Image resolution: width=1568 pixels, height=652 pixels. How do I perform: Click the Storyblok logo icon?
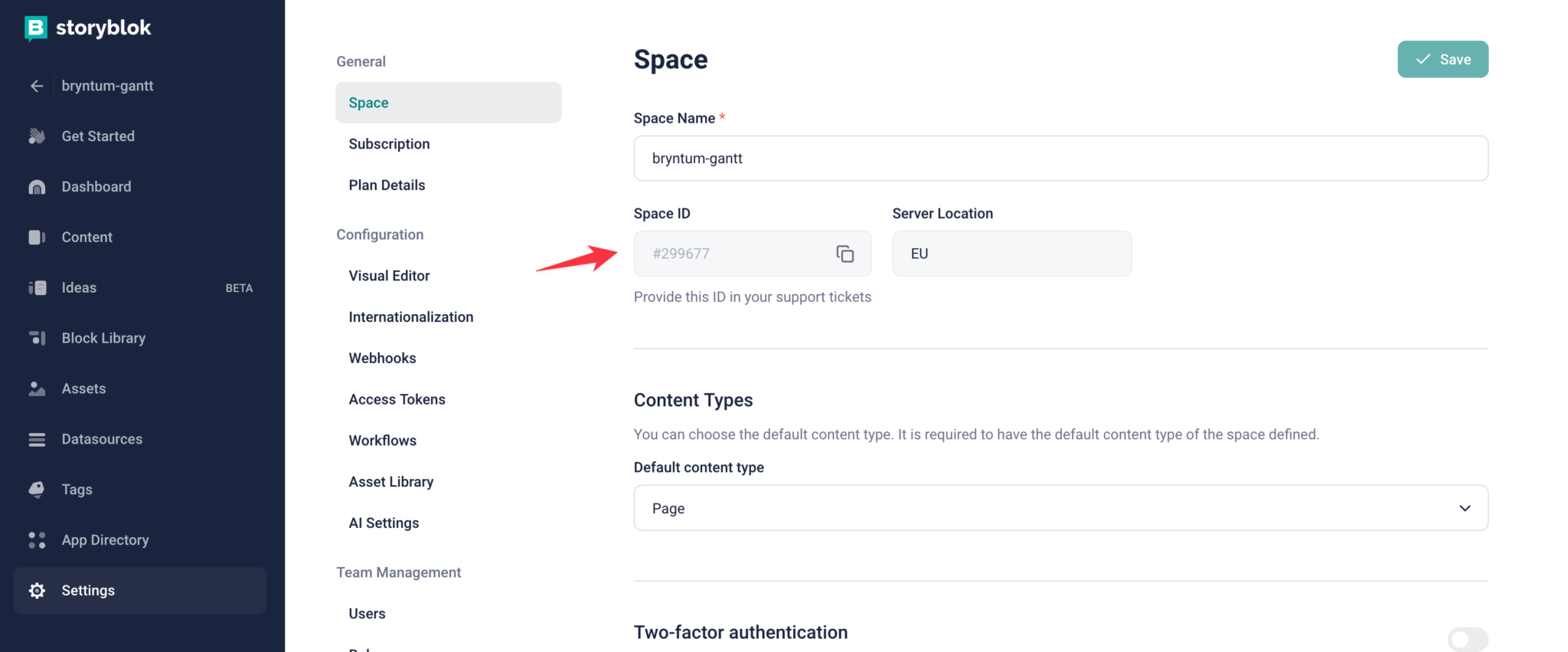click(35, 28)
